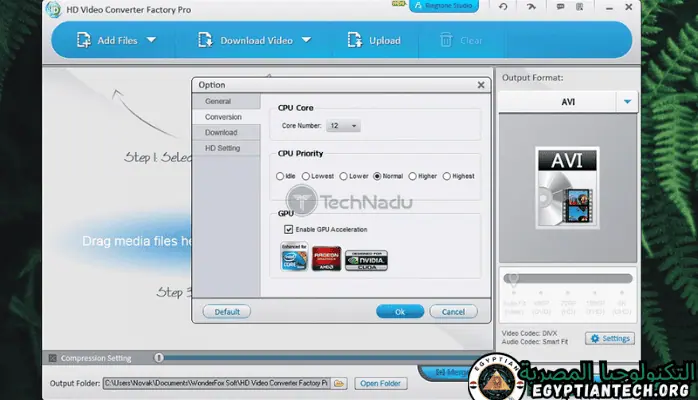Click the curved arrow icon next to undo
The image size is (698, 400).
point(531,6)
